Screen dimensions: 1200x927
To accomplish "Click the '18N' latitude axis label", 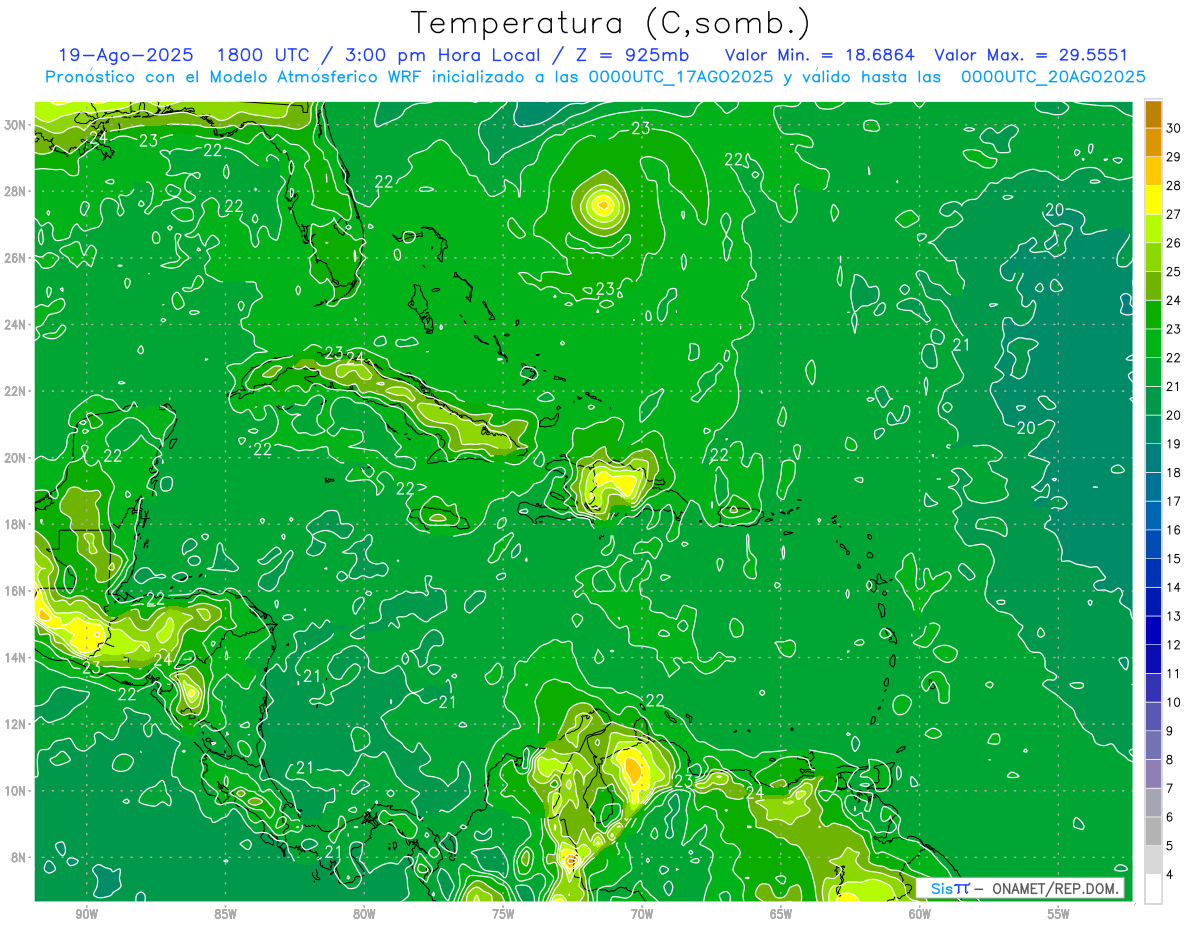I will (16, 524).
